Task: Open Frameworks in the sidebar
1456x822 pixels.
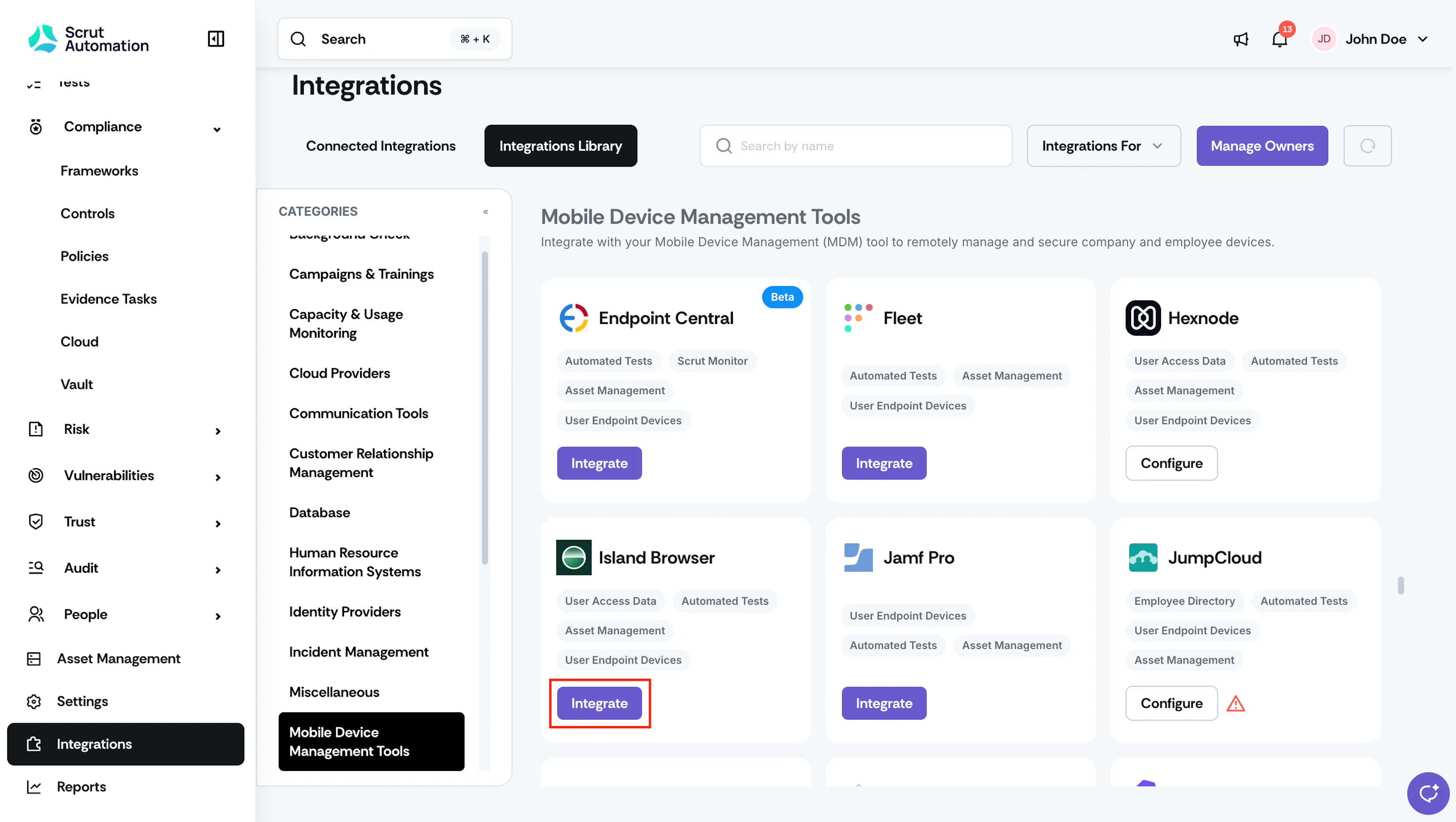Action: click(99, 171)
